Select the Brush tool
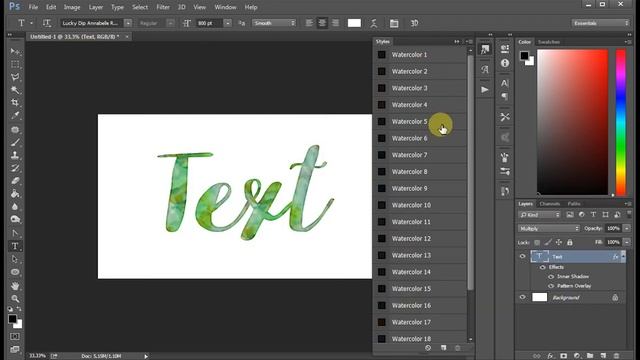This screenshot has height=360, width=640. [x=15, y=142]
